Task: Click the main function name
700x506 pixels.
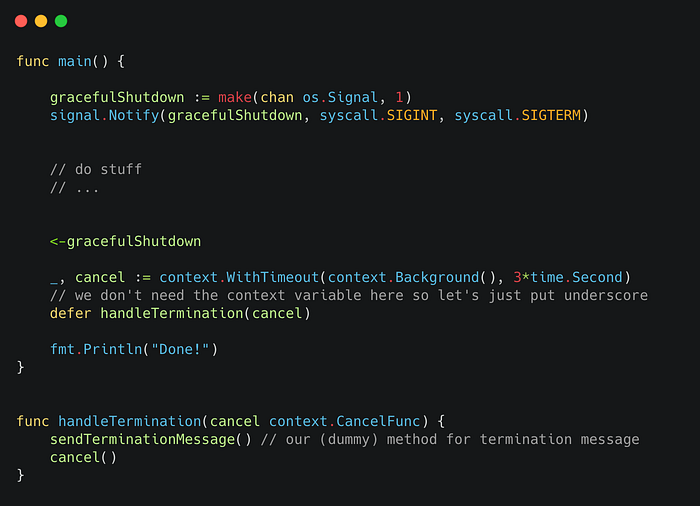Action: [75, 61]
